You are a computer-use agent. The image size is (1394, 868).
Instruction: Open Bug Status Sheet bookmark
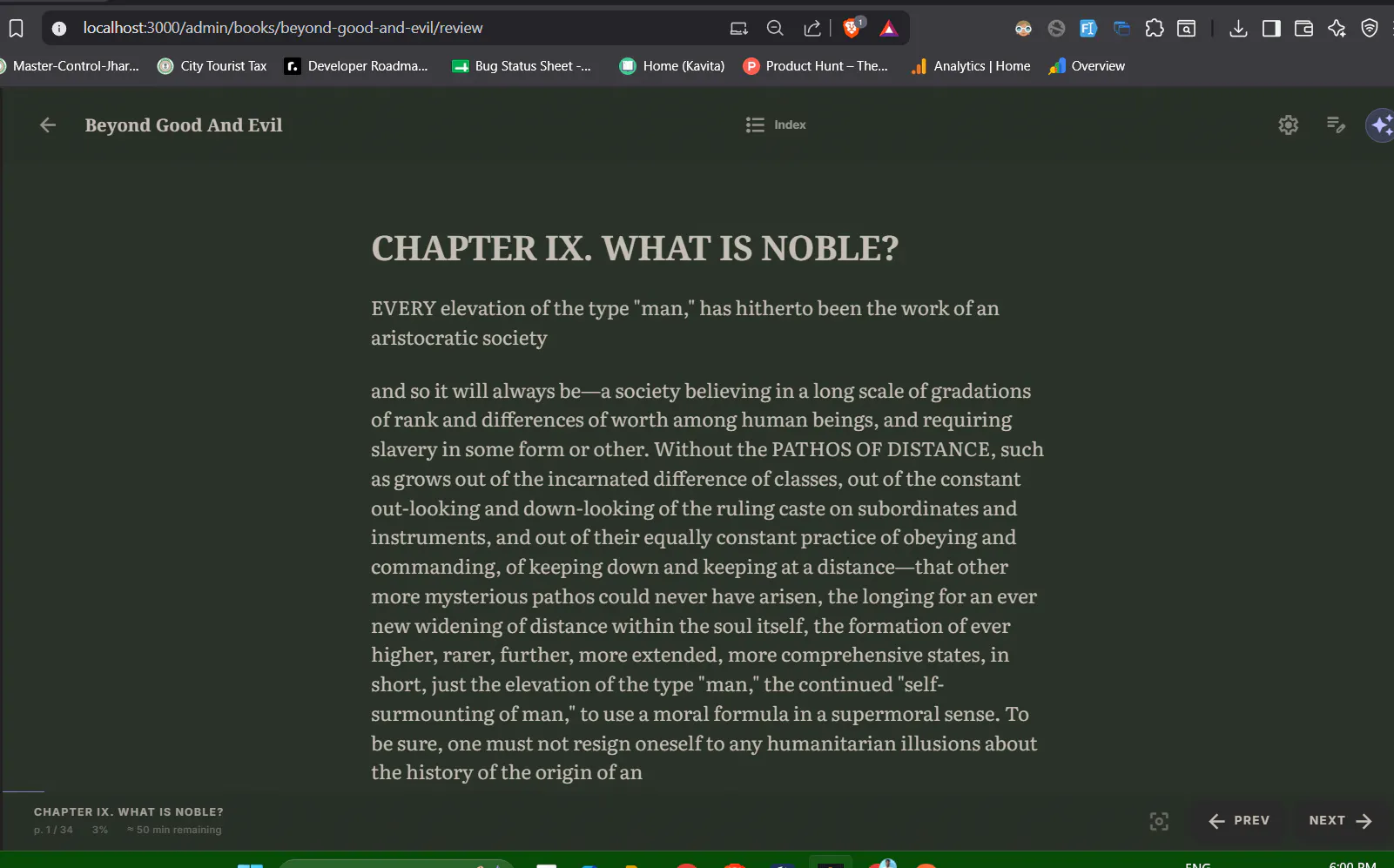pyautogui.click(x=521, y=66)
